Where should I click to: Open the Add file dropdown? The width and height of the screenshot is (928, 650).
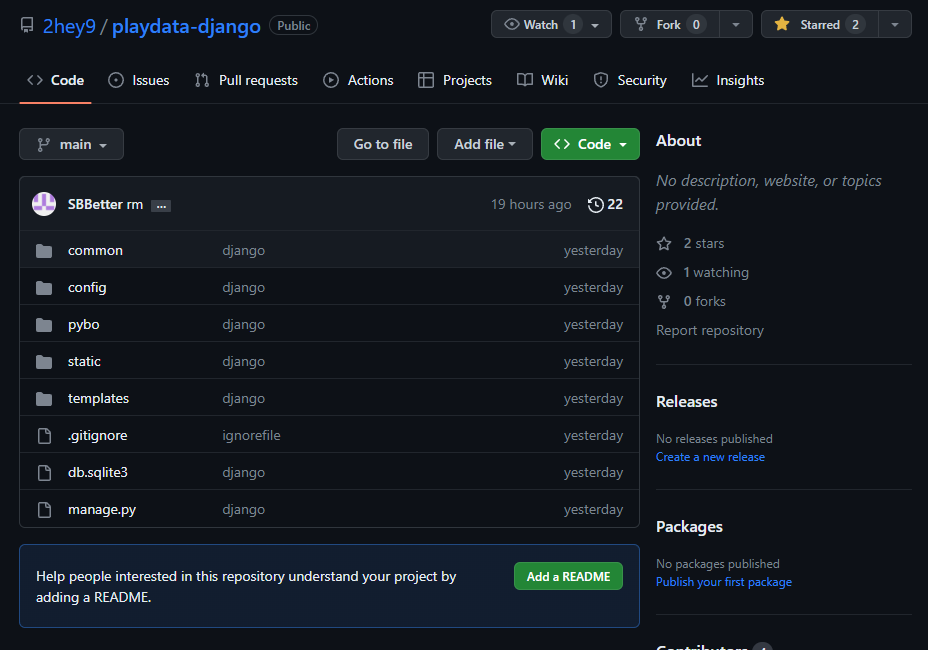tap(485, 144)
